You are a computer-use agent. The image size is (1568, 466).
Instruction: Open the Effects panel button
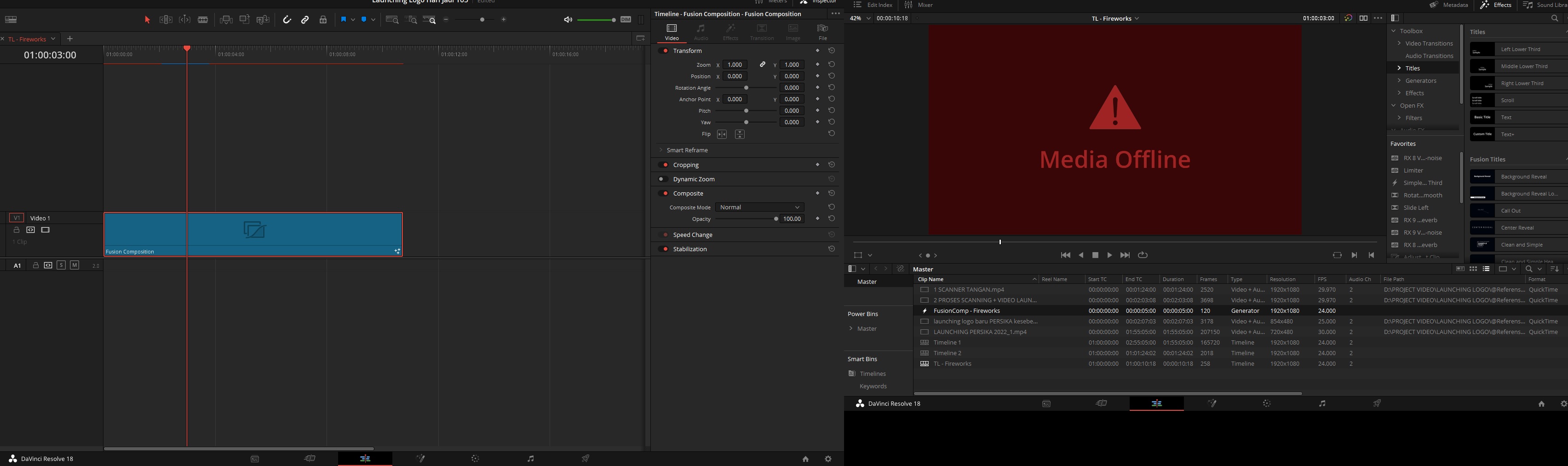1496,5
